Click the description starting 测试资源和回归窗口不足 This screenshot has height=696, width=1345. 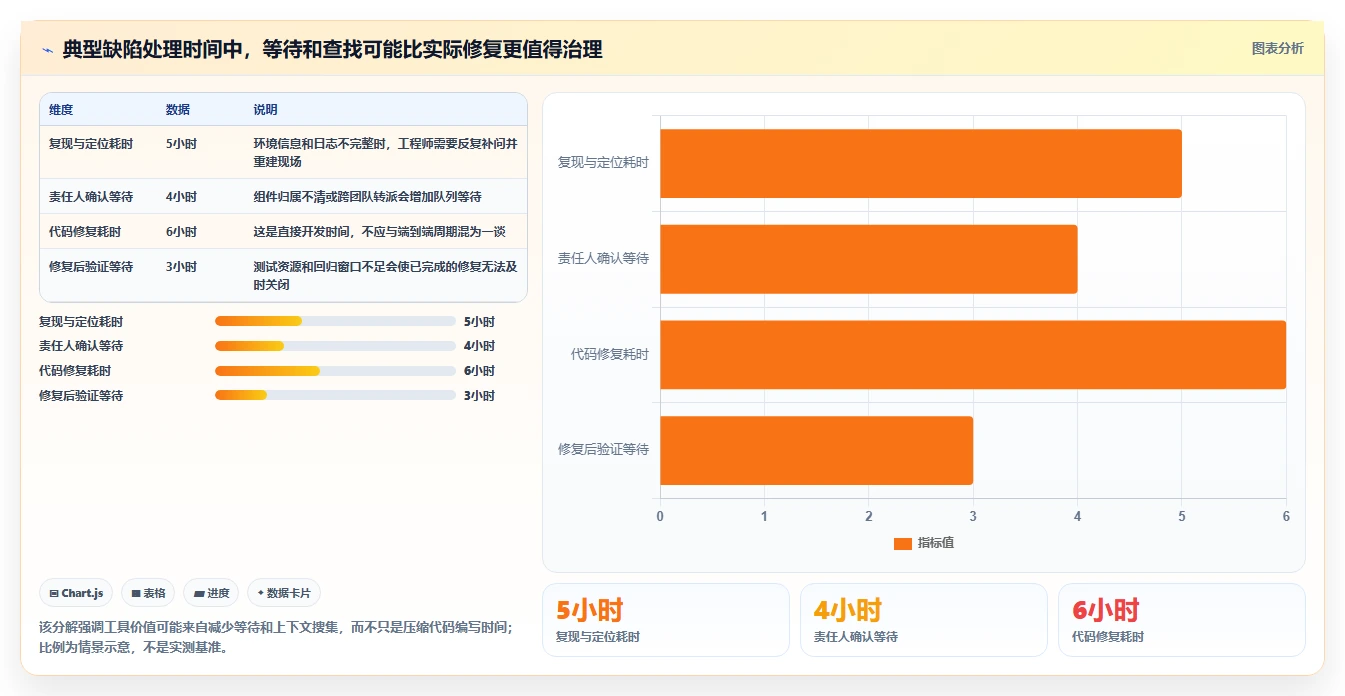click(x=385, y=276)
